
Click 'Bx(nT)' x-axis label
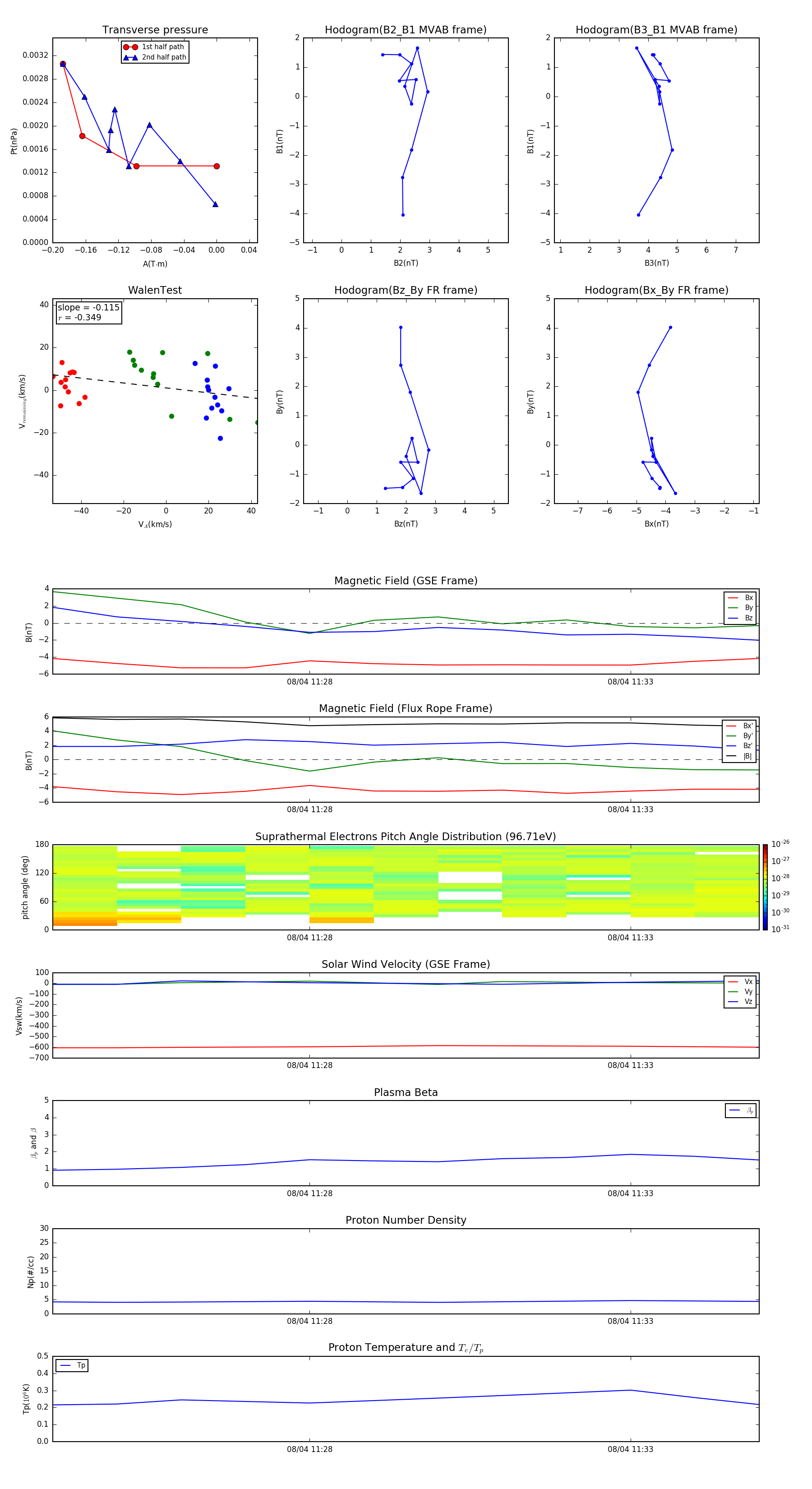tap(656, 524)
